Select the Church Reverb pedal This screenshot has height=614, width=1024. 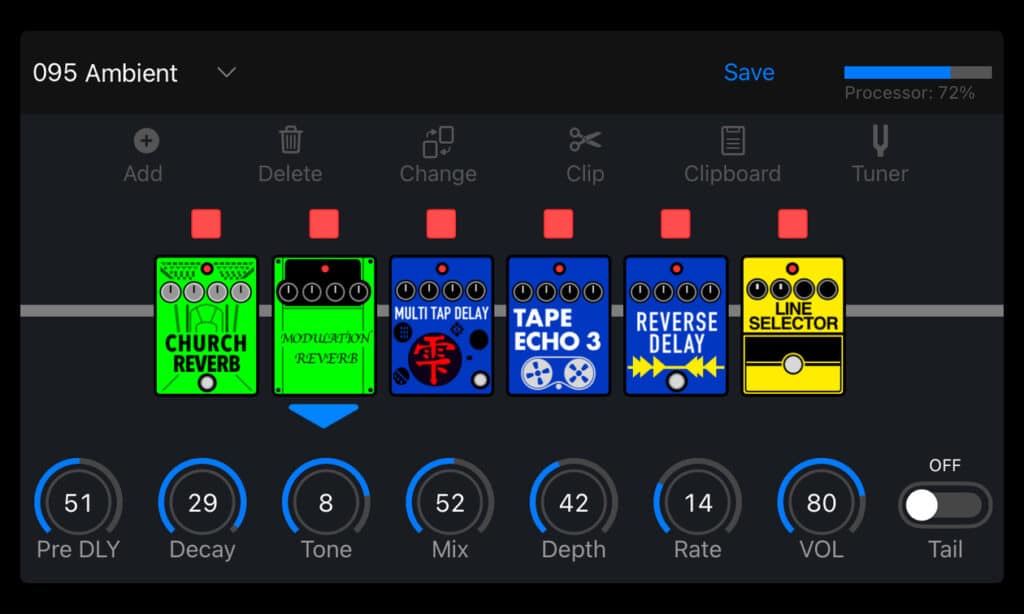(x=206, y=325)
